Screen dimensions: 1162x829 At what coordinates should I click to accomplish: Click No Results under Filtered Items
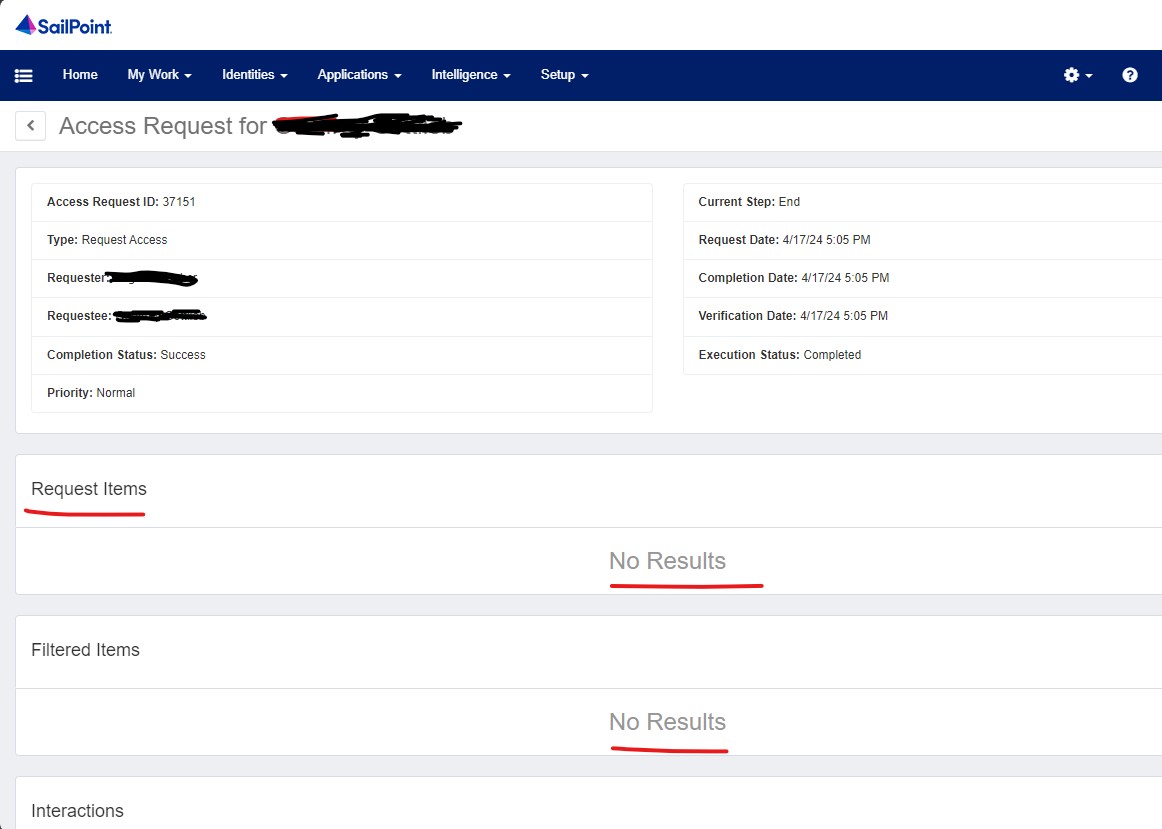click(667, 722)
